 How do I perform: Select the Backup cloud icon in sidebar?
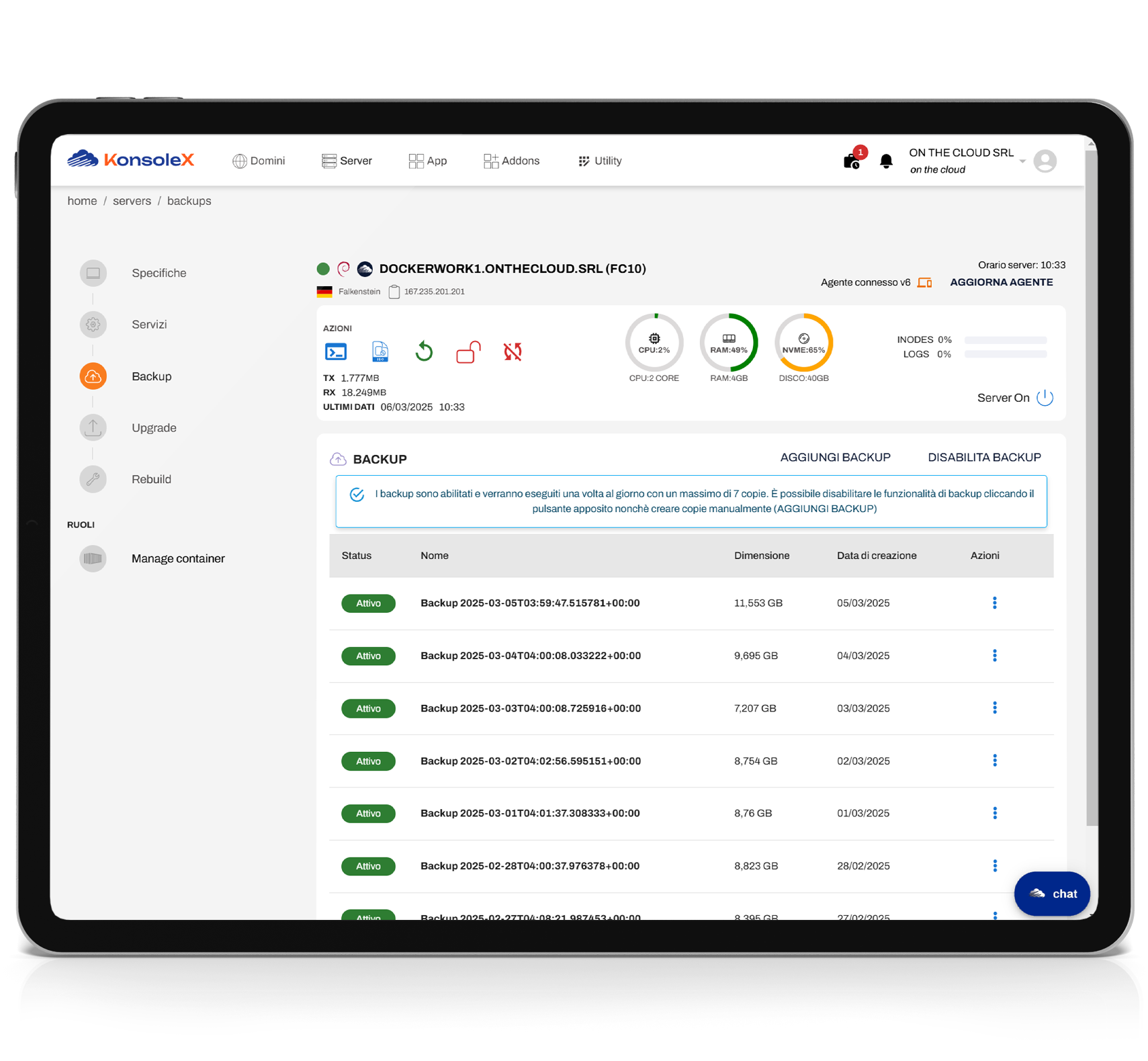pos(93,376)
